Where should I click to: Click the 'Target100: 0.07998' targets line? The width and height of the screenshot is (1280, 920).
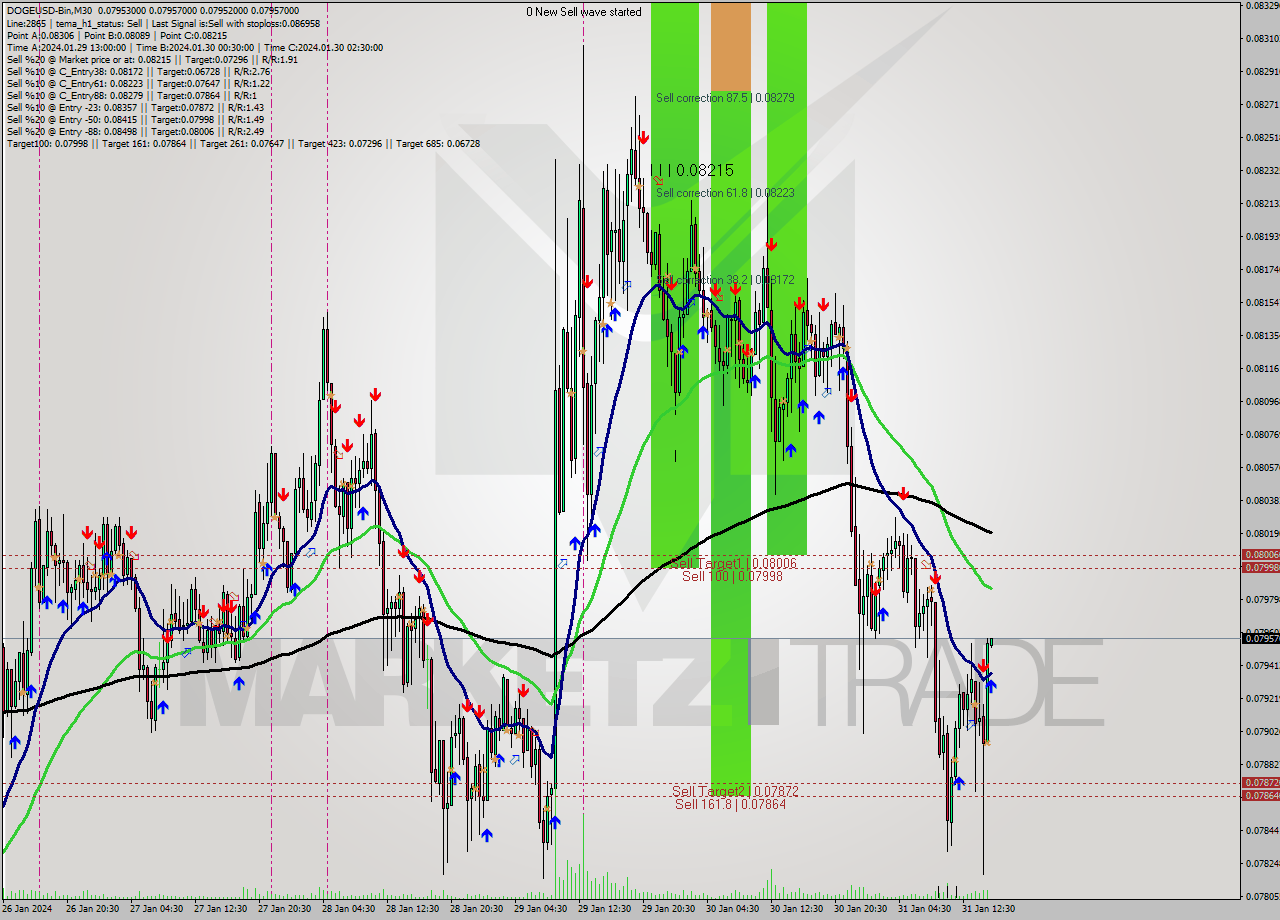click(243, 143)
